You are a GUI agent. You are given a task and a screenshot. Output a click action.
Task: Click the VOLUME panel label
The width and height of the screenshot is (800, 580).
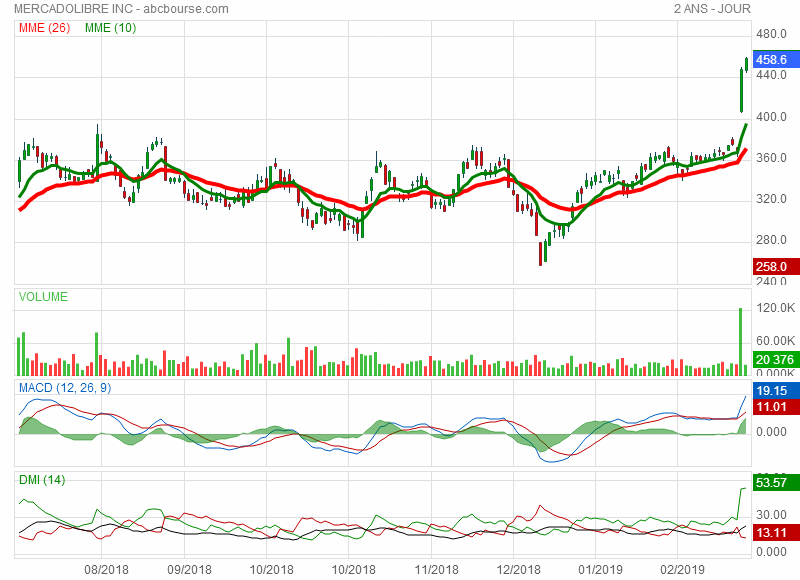pyautogui.click(x=43, y=297)
